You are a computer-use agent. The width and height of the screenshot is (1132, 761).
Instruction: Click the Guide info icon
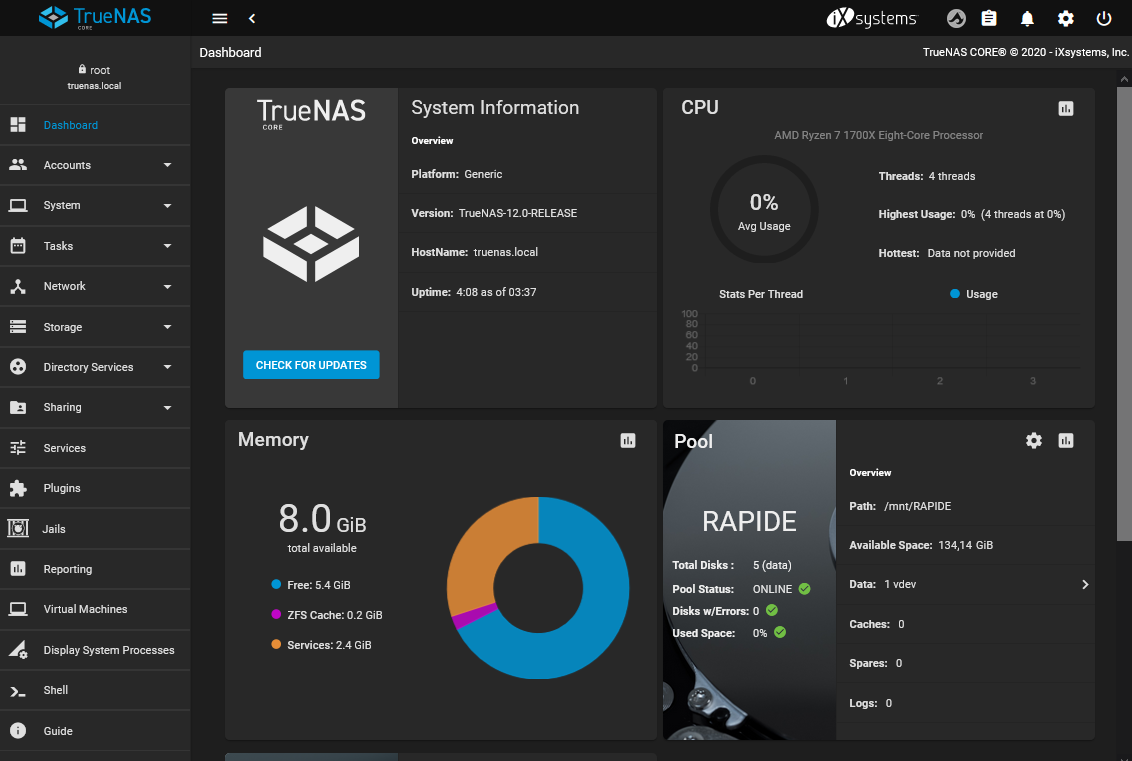pos(18,731)
